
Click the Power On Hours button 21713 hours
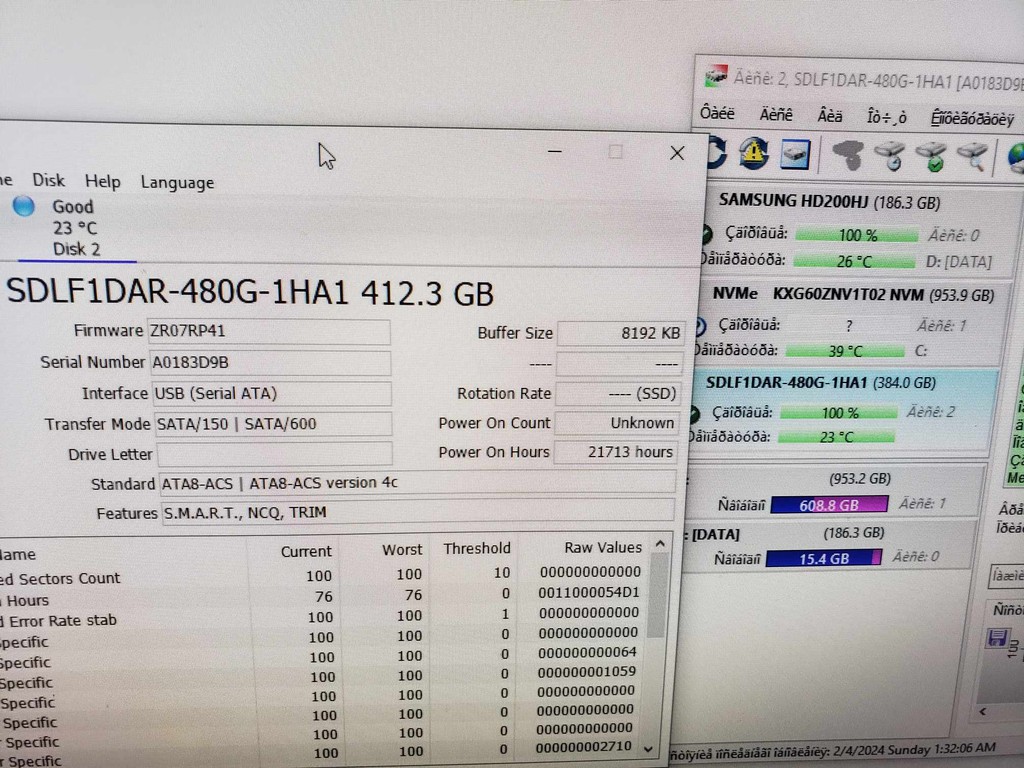pyautogui.click(x=615, y=452)
